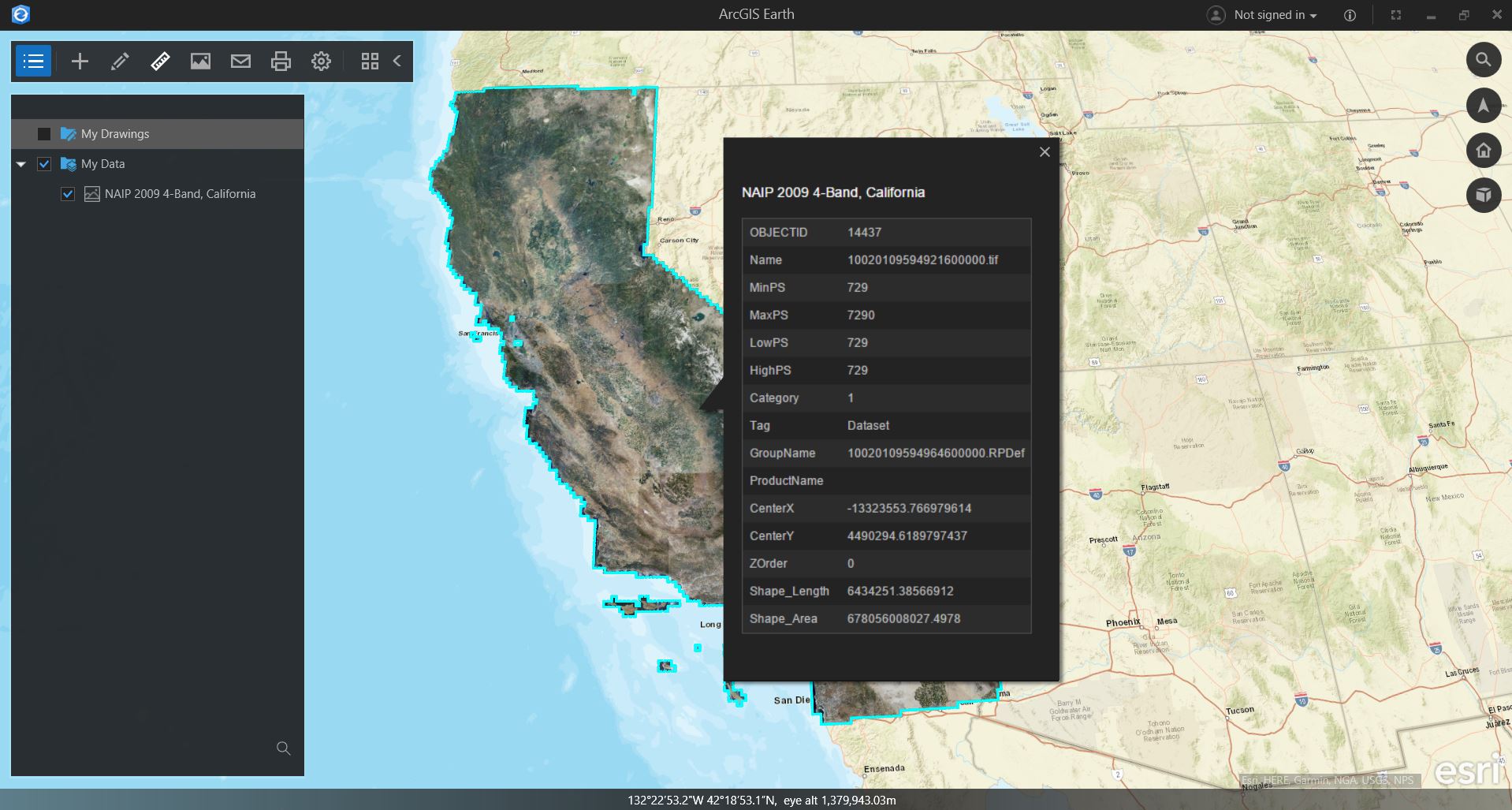Toggle the 3D cube view button
The width and height of the screenshot is (1512, 810).
tap(1483, 195)
